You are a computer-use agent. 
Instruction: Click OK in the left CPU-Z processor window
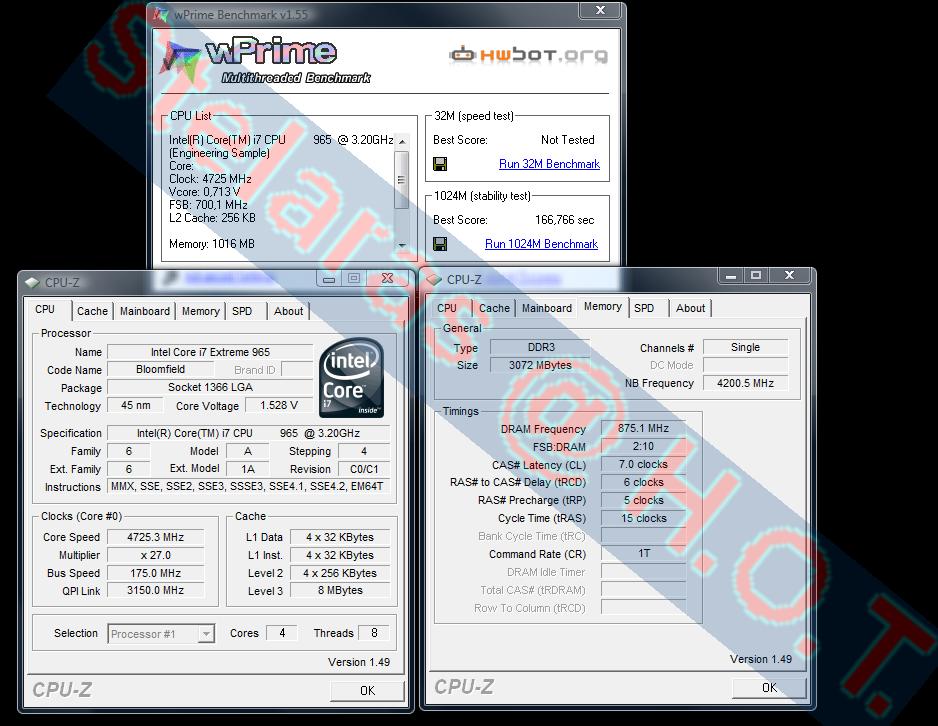pos(367,691)
